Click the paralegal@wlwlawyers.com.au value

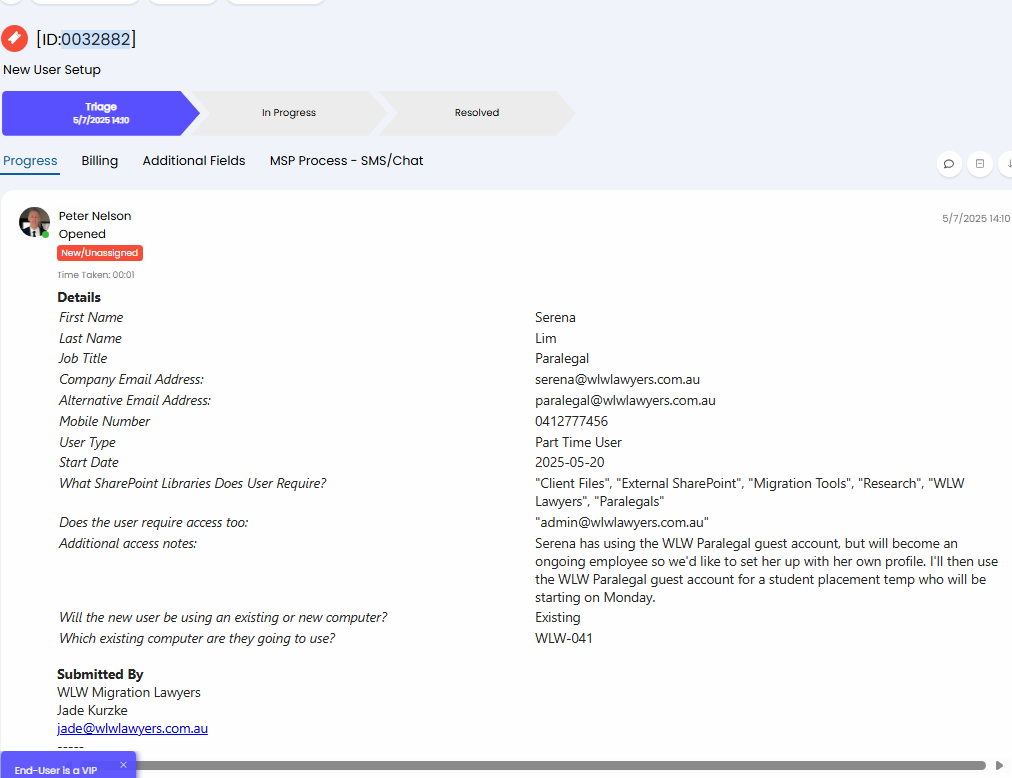(x=625, y=400)
